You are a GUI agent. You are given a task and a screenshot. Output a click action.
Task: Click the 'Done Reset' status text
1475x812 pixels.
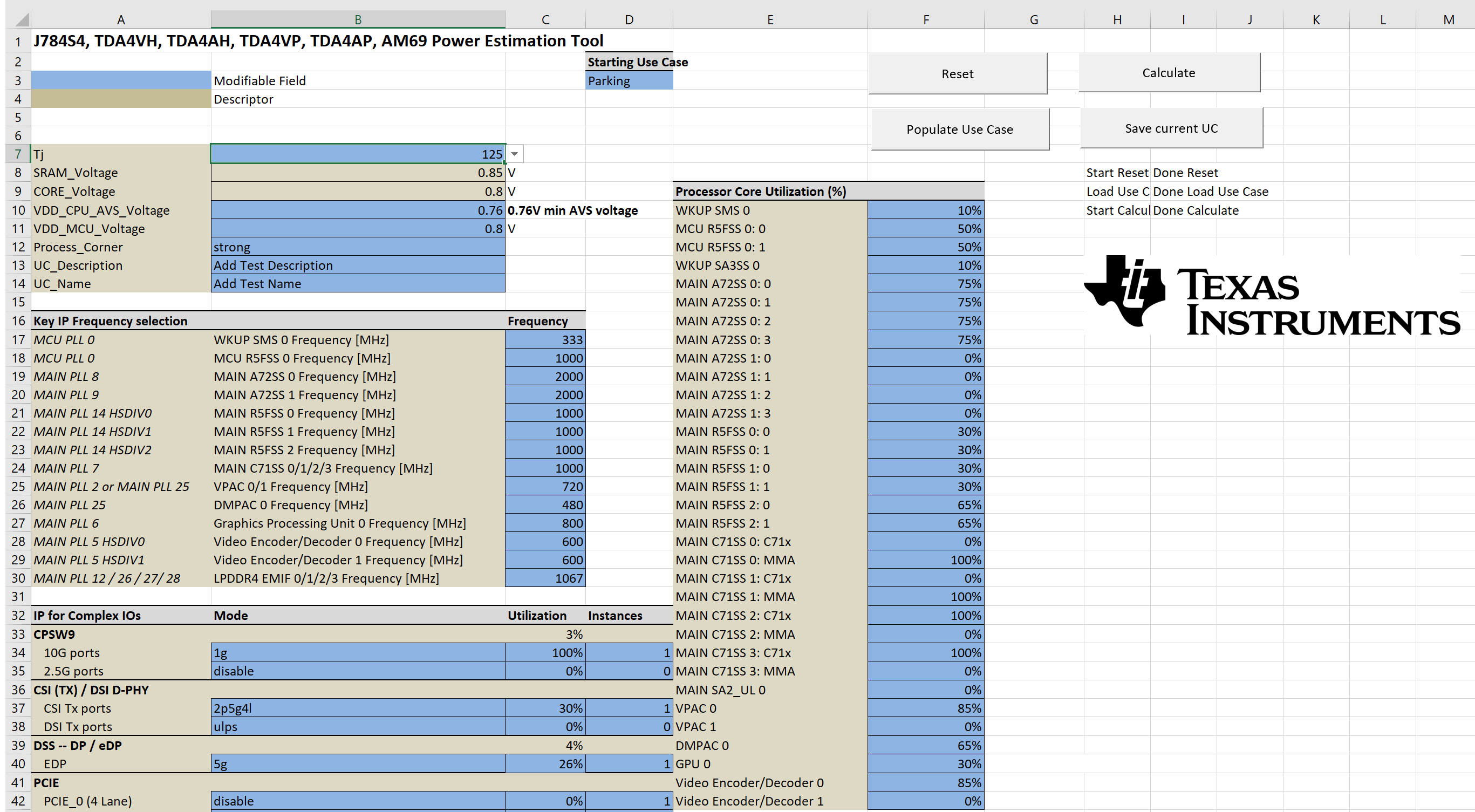pyautogui.click(x=1185, y=172)
